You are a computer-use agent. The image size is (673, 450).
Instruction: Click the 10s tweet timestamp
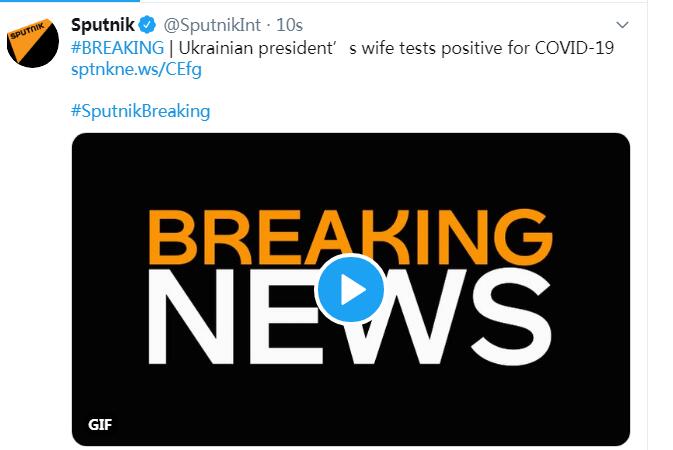tap(289, 25)
